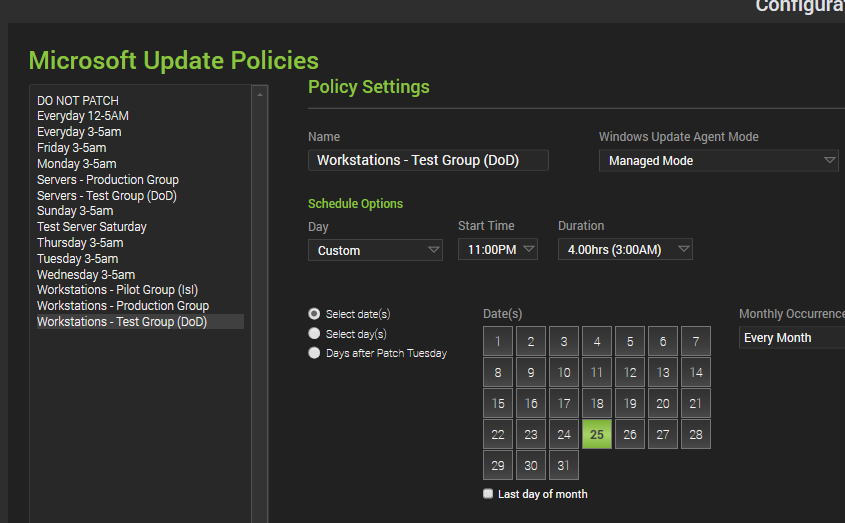This screenshot has width=845, height=523.
Task: Expand the Duration dropdown
Action: point(625,250)
